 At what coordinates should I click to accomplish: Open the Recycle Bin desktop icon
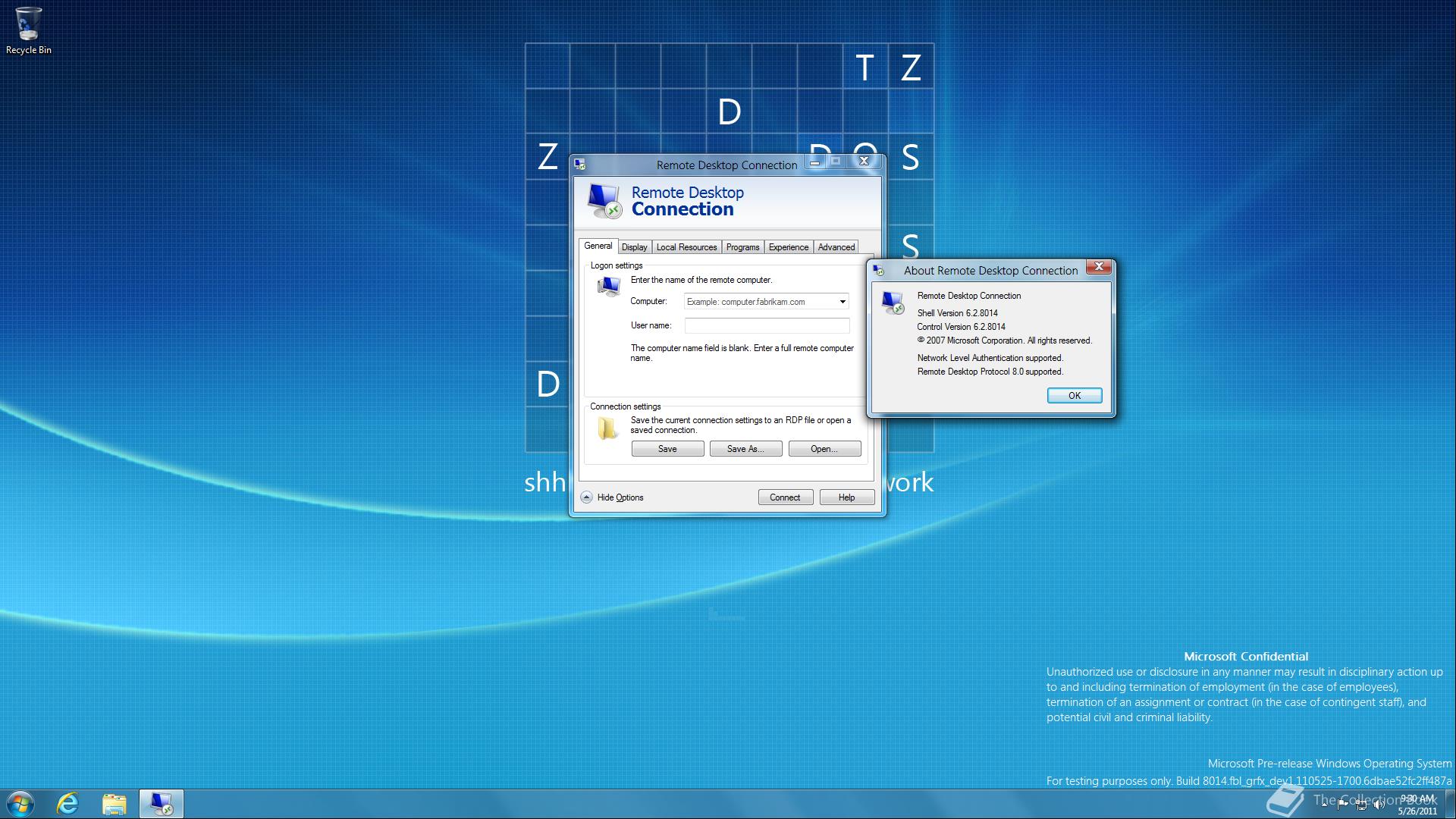pos(28,30)
